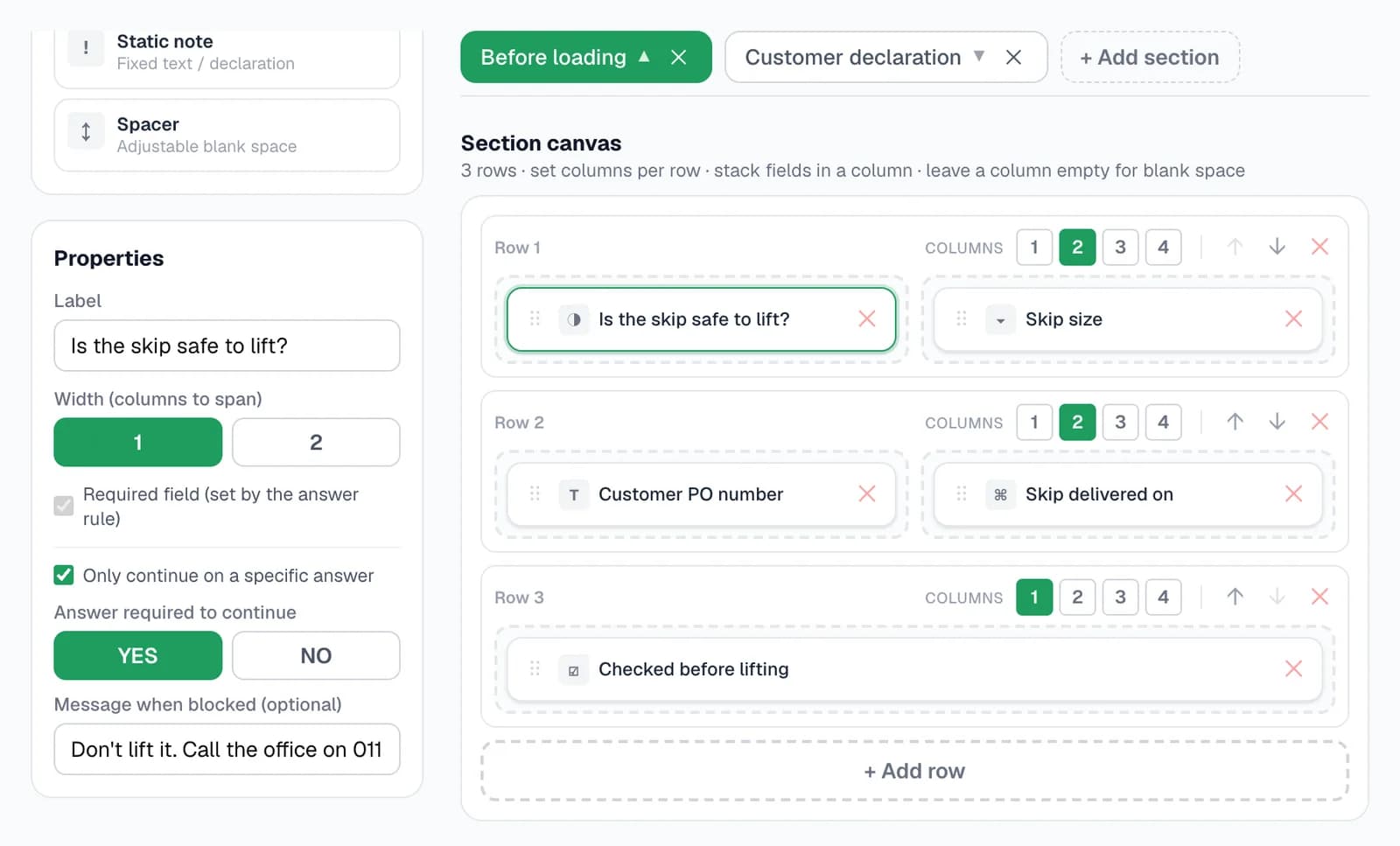
Task: Move Row 2 down
Action: 1277,422
